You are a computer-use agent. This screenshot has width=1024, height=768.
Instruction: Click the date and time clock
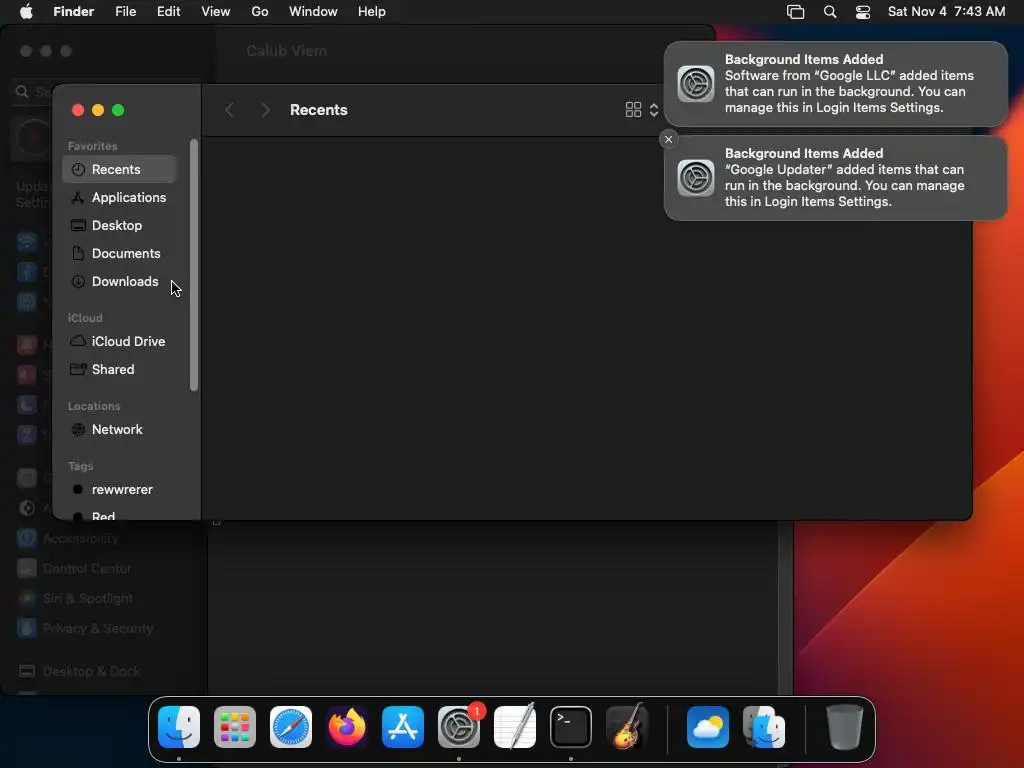(946, 12)
